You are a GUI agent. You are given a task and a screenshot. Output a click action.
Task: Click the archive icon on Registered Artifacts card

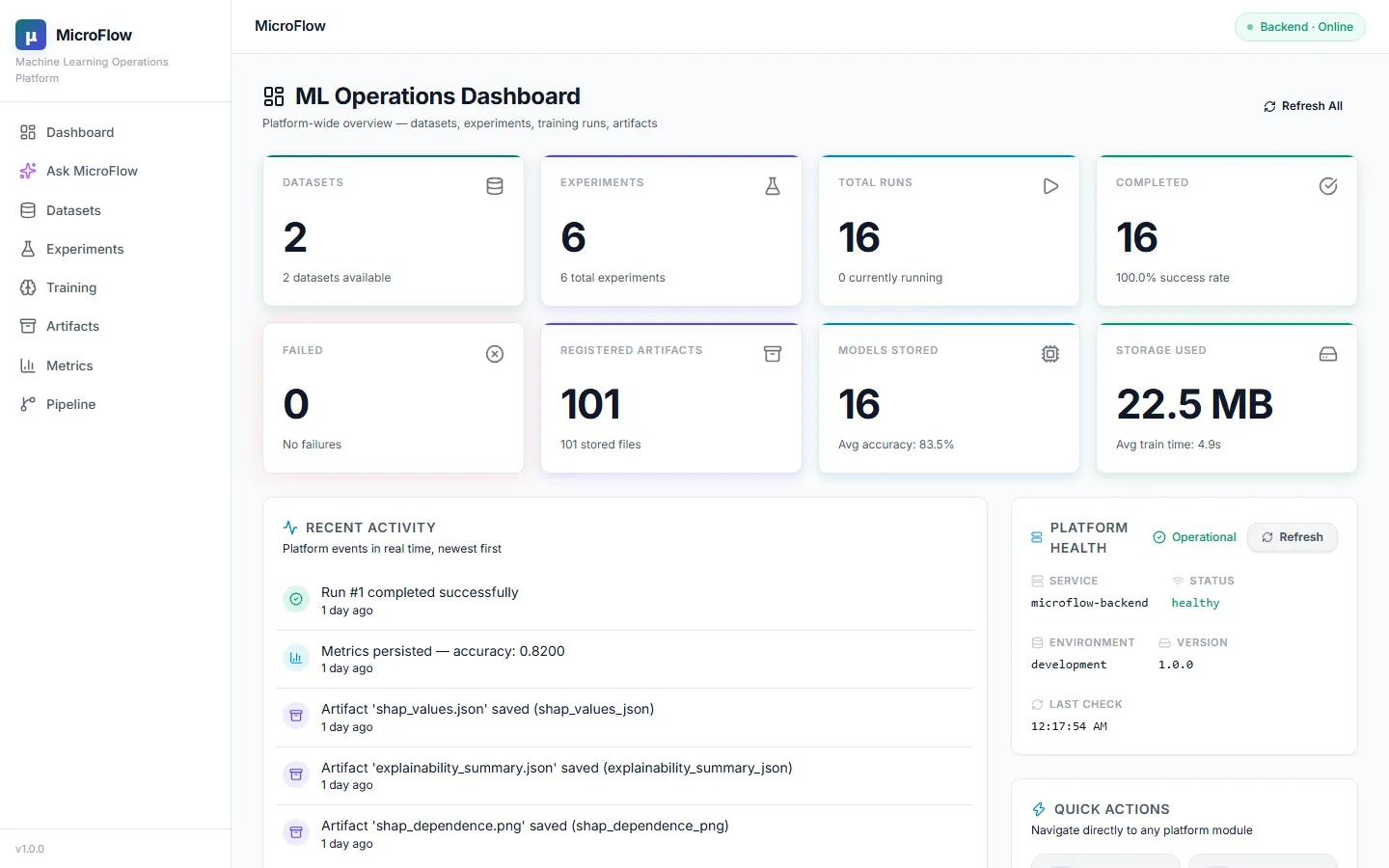(x=773, y=354)
